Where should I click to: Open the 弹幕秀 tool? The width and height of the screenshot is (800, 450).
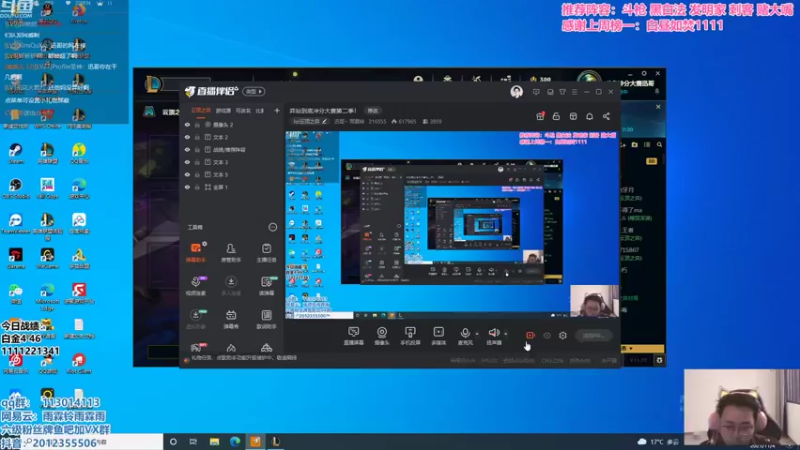click(231, 319)
